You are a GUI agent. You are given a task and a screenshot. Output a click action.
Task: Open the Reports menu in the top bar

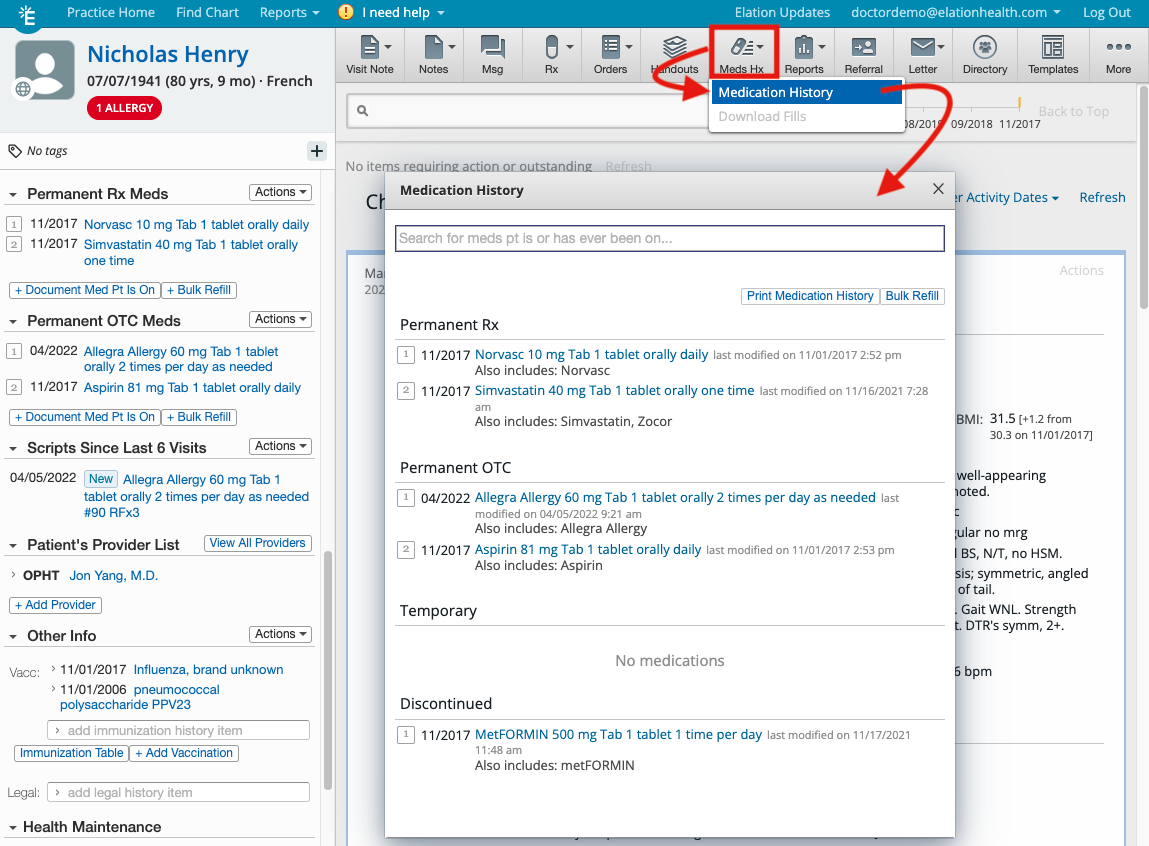[288, 13]
